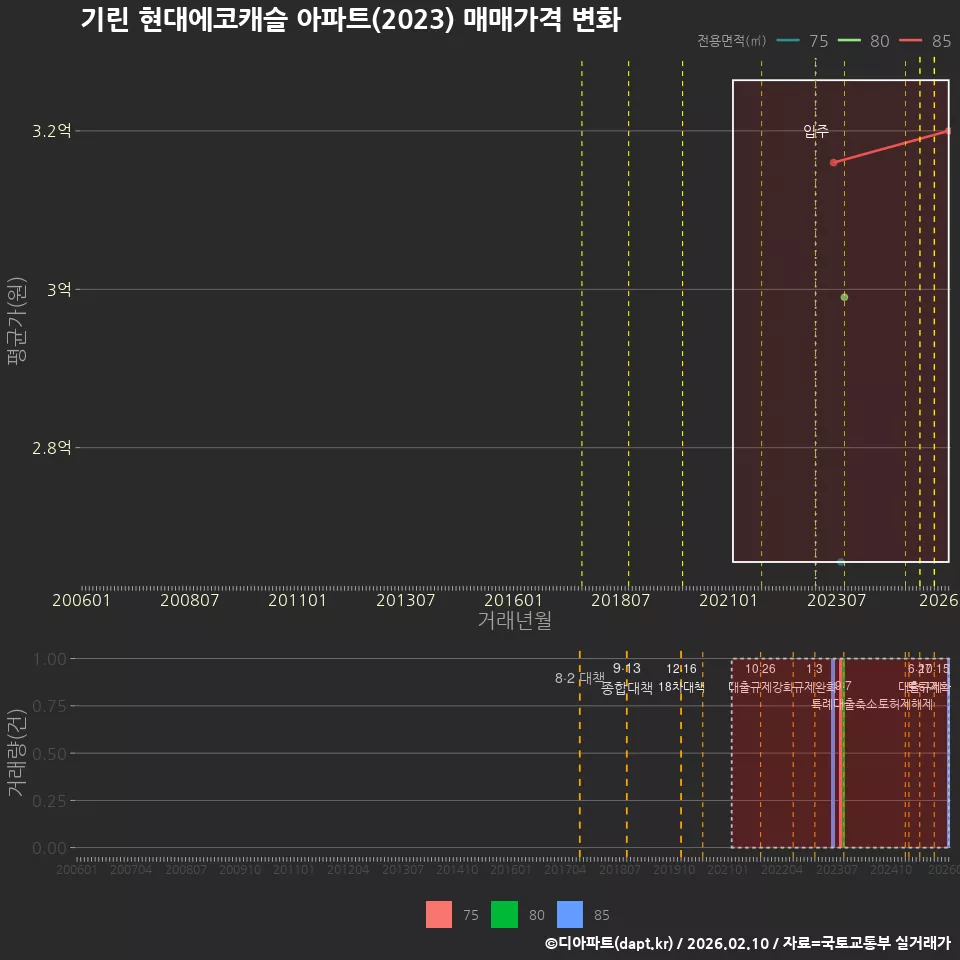960x960 pixels.
Task: Click the '18차대책' policy annotation
Action: (x=681, y=687)
